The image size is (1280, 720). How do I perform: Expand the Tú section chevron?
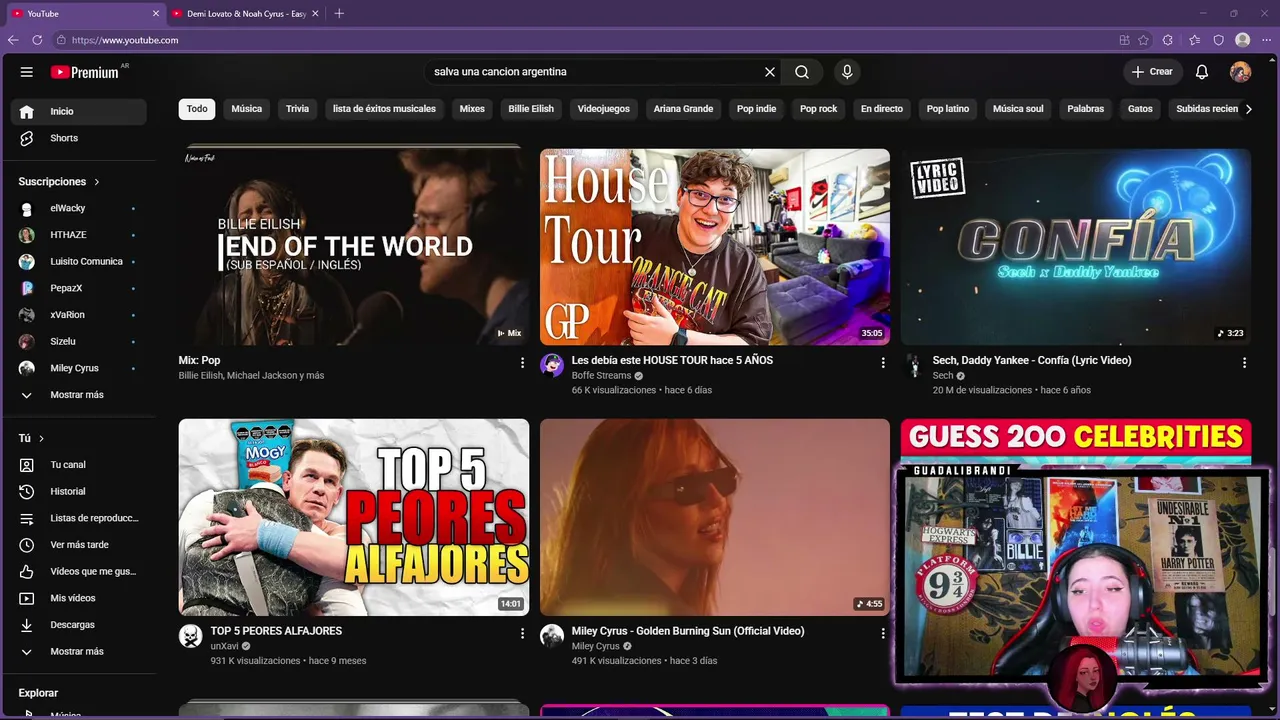pyautogui.click(x=41, y=438)
